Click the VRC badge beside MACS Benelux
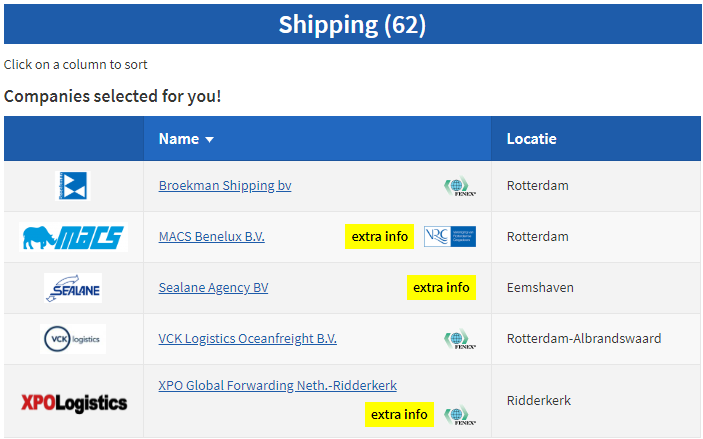 pos(450,236)
